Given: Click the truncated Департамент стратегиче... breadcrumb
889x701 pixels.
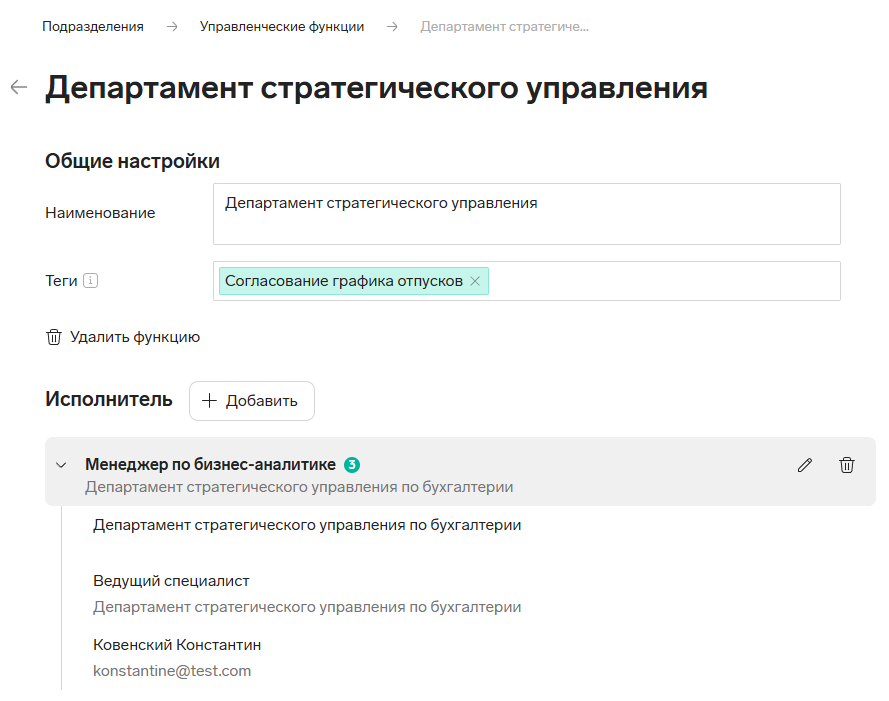Looking at the screenshot, I should click(x=504, y=27).
